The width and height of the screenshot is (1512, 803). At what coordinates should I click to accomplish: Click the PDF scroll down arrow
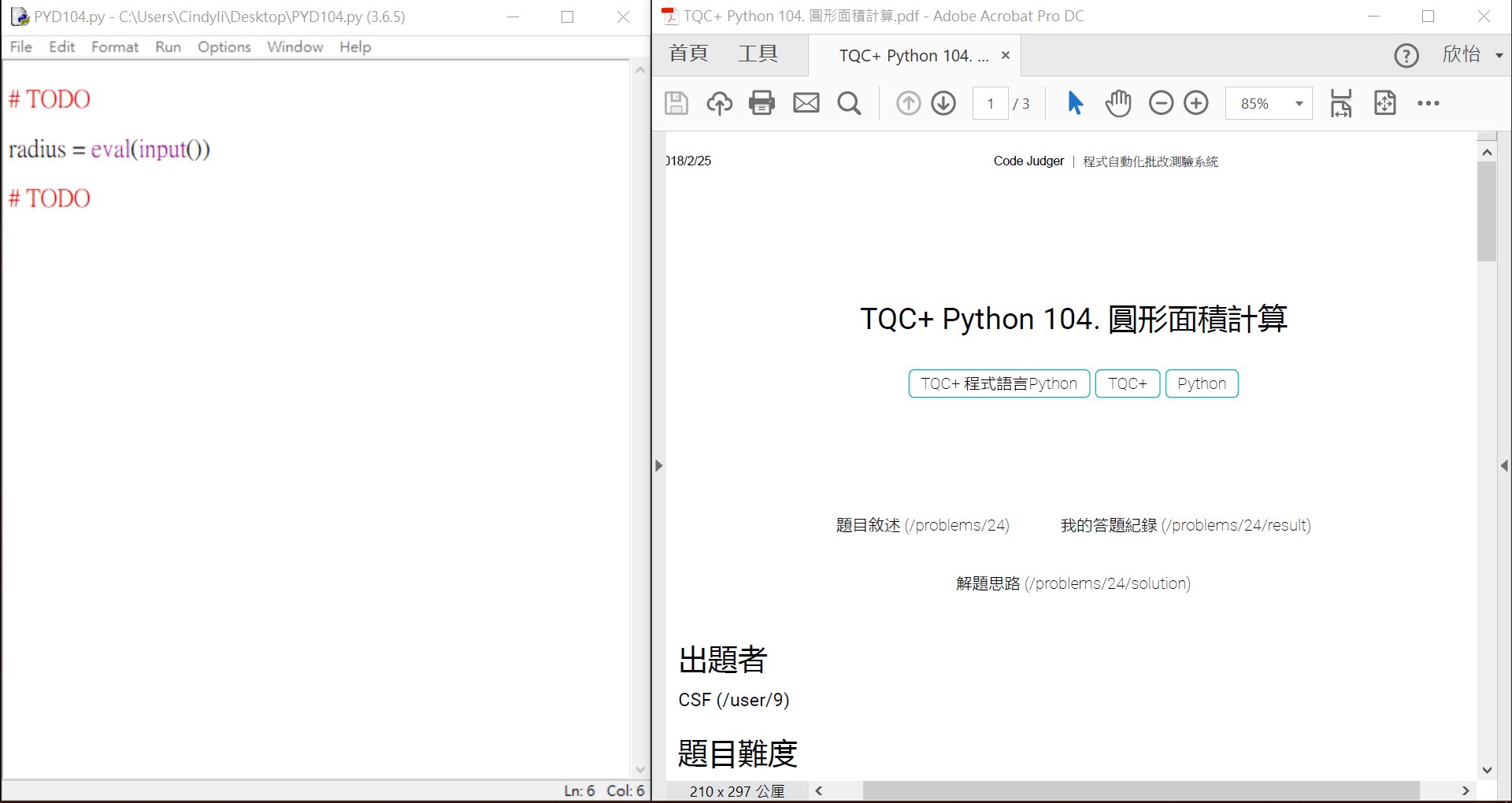pyautogui.click(x=1487, y=770)
